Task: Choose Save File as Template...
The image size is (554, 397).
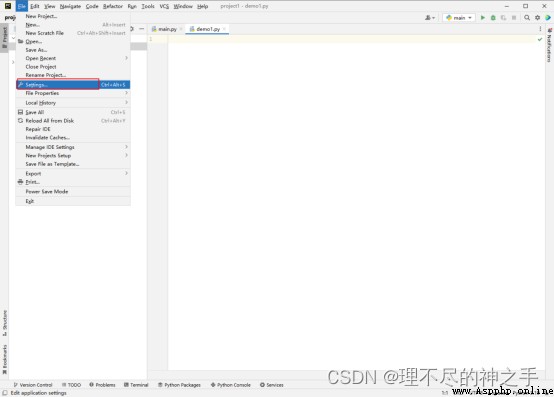Action: [x=73, y=164]
